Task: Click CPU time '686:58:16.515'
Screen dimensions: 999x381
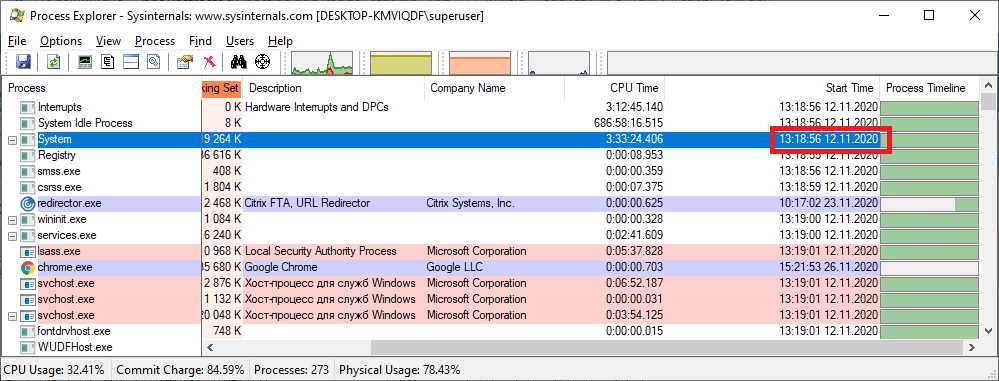Action: point(628,124)
